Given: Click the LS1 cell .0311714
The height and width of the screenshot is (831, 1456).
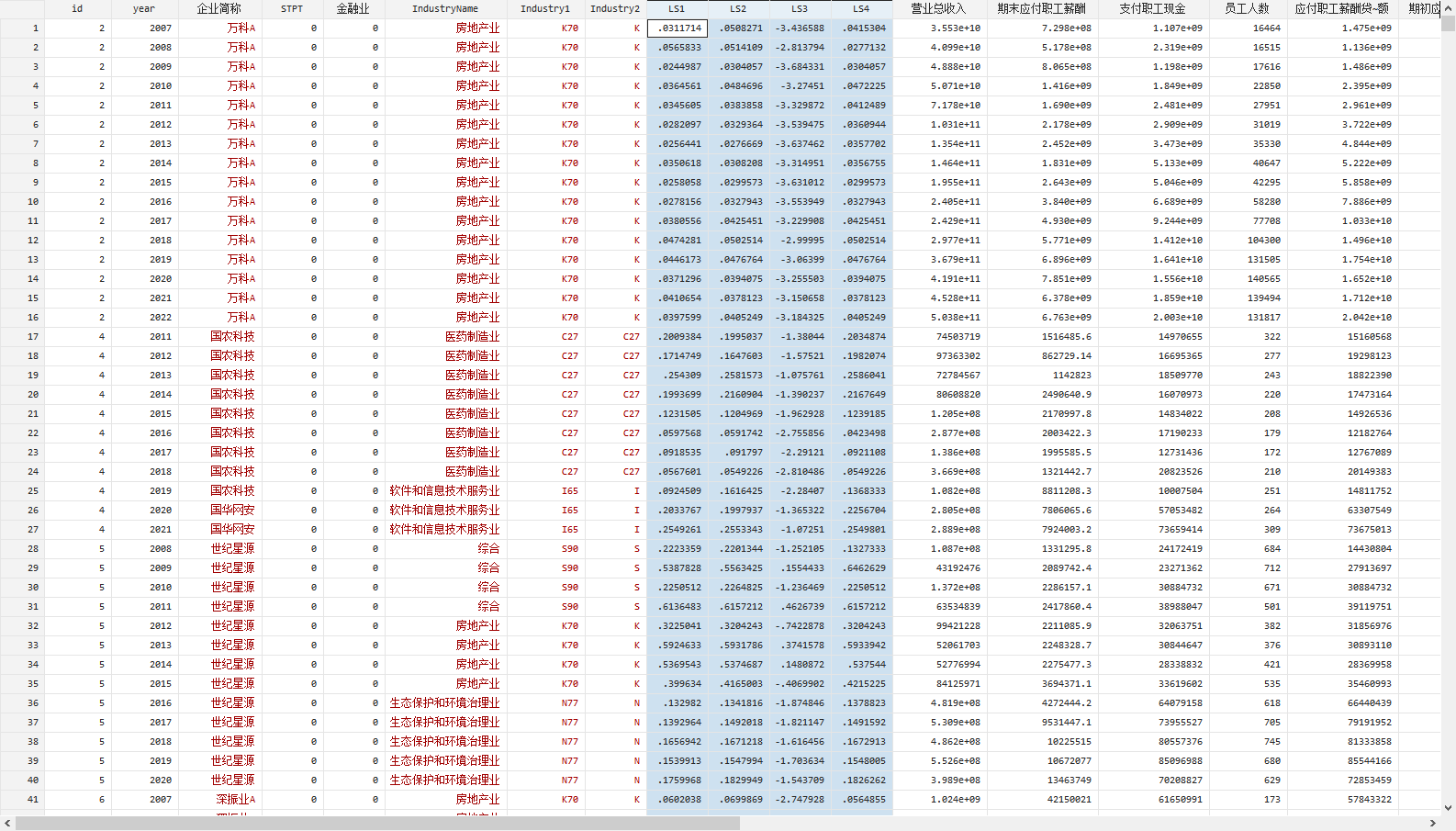Looking at the screenshot, I should [678, 28].
